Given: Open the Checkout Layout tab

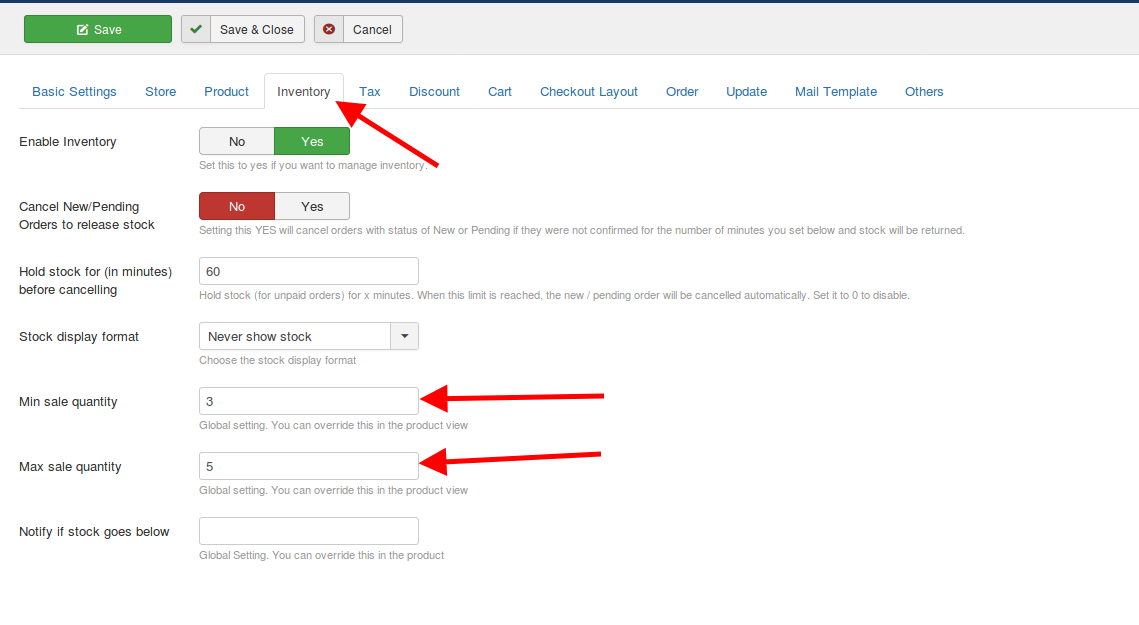Looking at the screenshot, I should 588,92.
